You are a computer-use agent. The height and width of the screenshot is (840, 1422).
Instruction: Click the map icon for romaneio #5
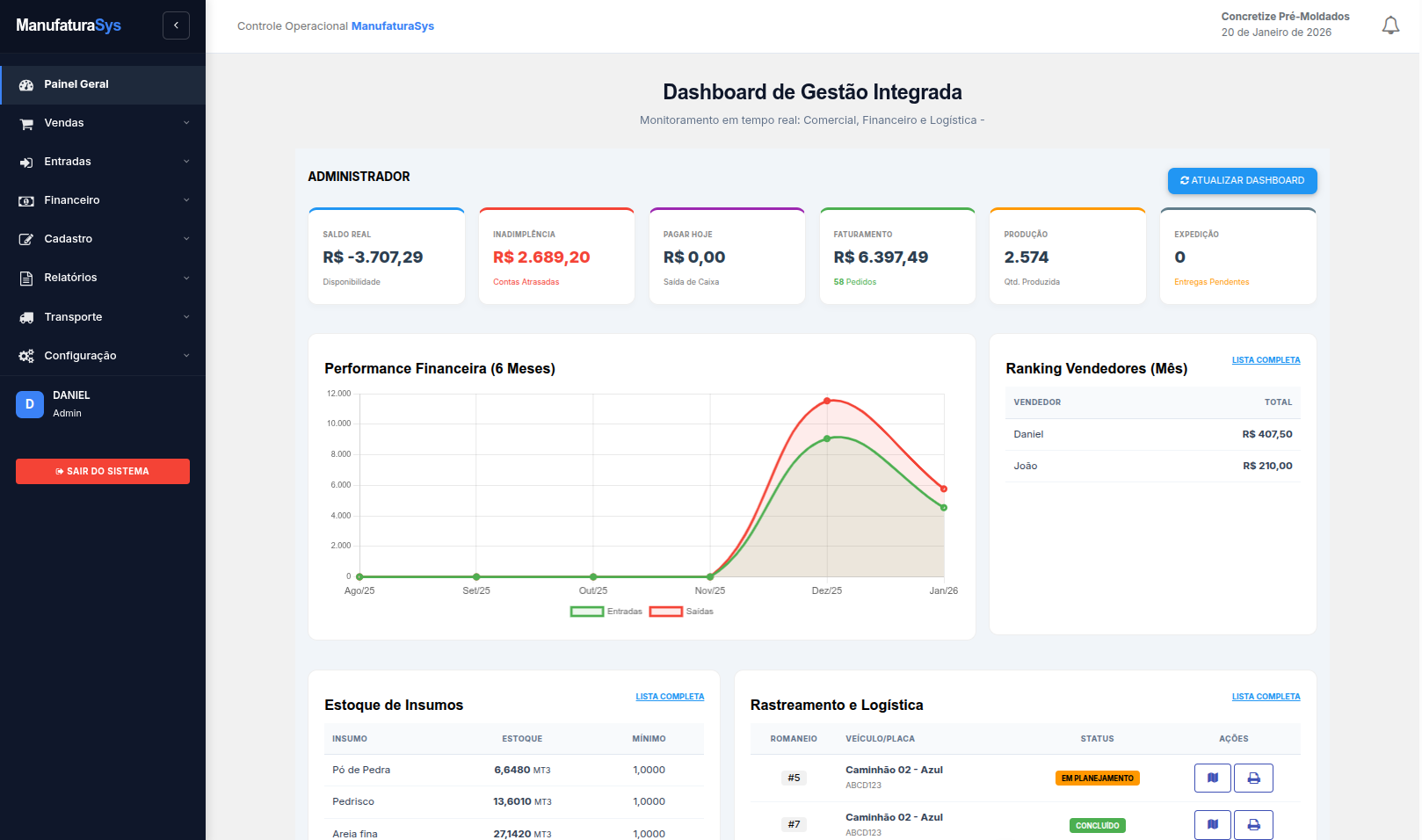(x=1212, y=778)
